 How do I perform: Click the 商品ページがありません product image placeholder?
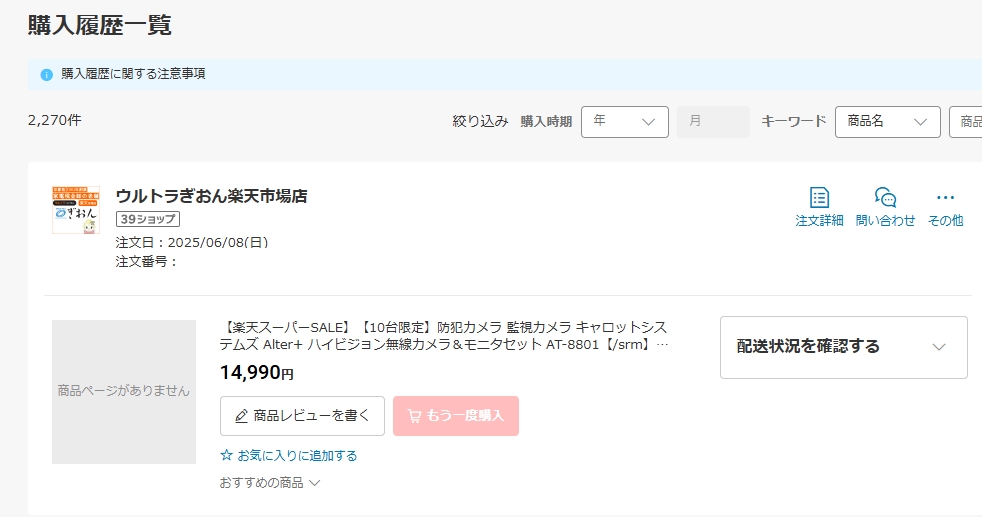[x=124, y=392]
